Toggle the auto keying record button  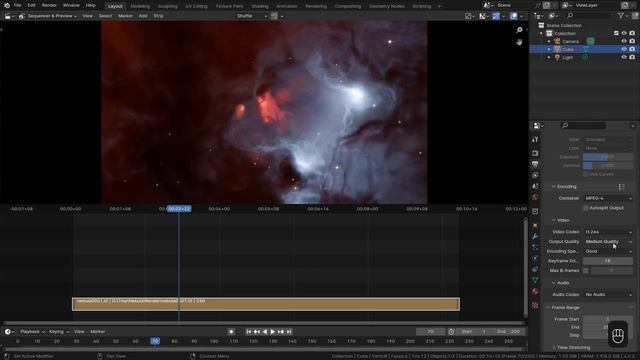[231, 332]
